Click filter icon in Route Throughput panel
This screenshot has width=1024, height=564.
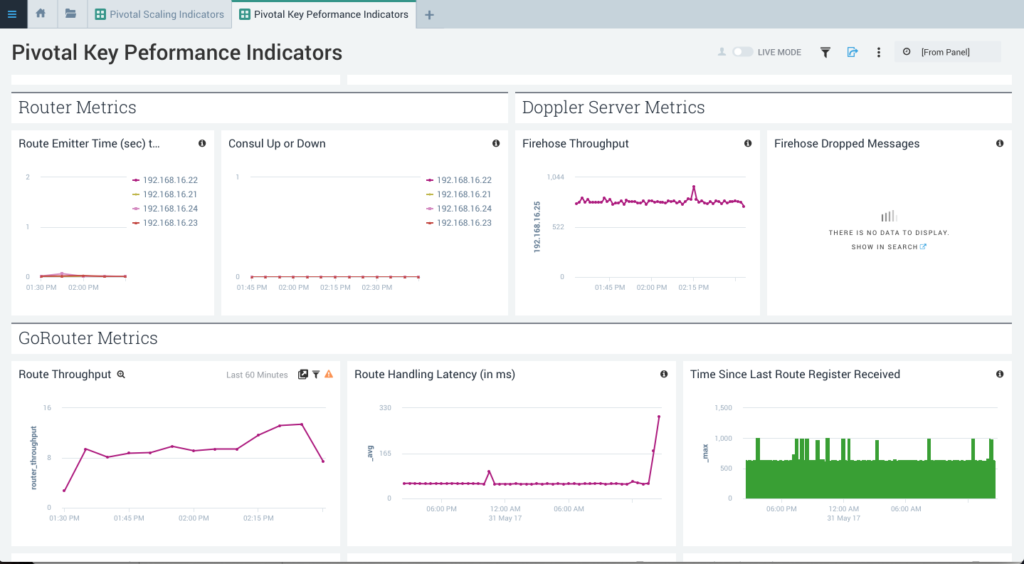click(316, 374)
